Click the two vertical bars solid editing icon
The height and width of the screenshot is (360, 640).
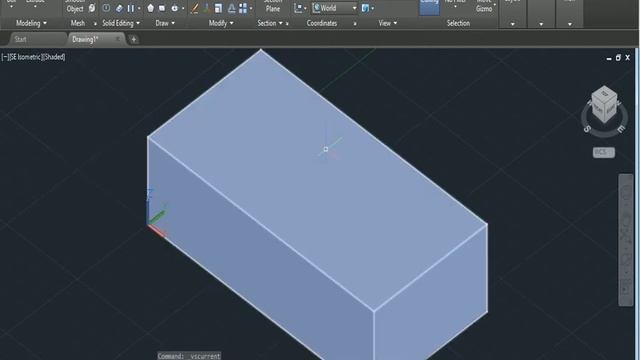point(131,8)
